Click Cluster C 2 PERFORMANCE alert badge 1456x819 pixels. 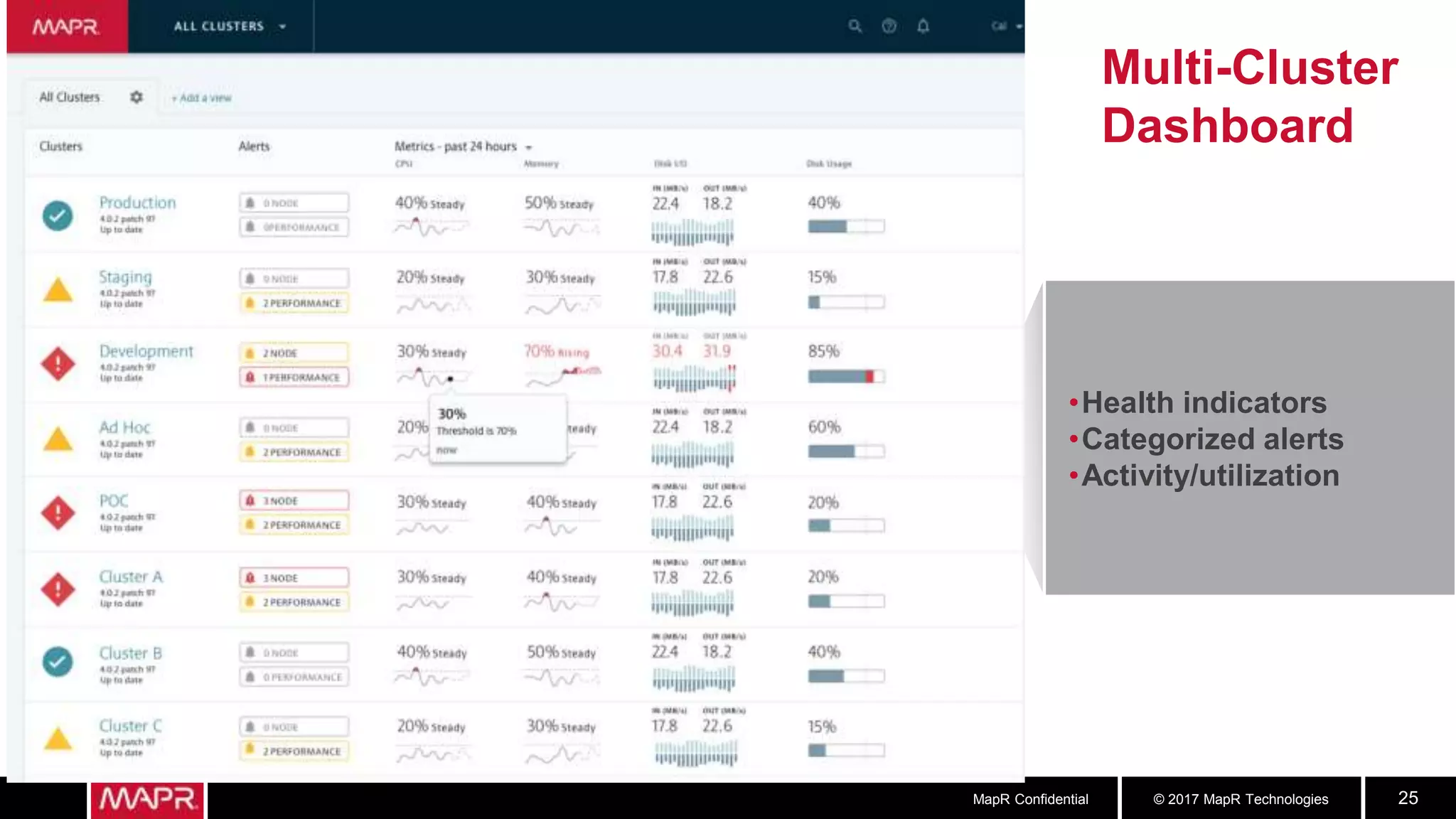(294, 751)
